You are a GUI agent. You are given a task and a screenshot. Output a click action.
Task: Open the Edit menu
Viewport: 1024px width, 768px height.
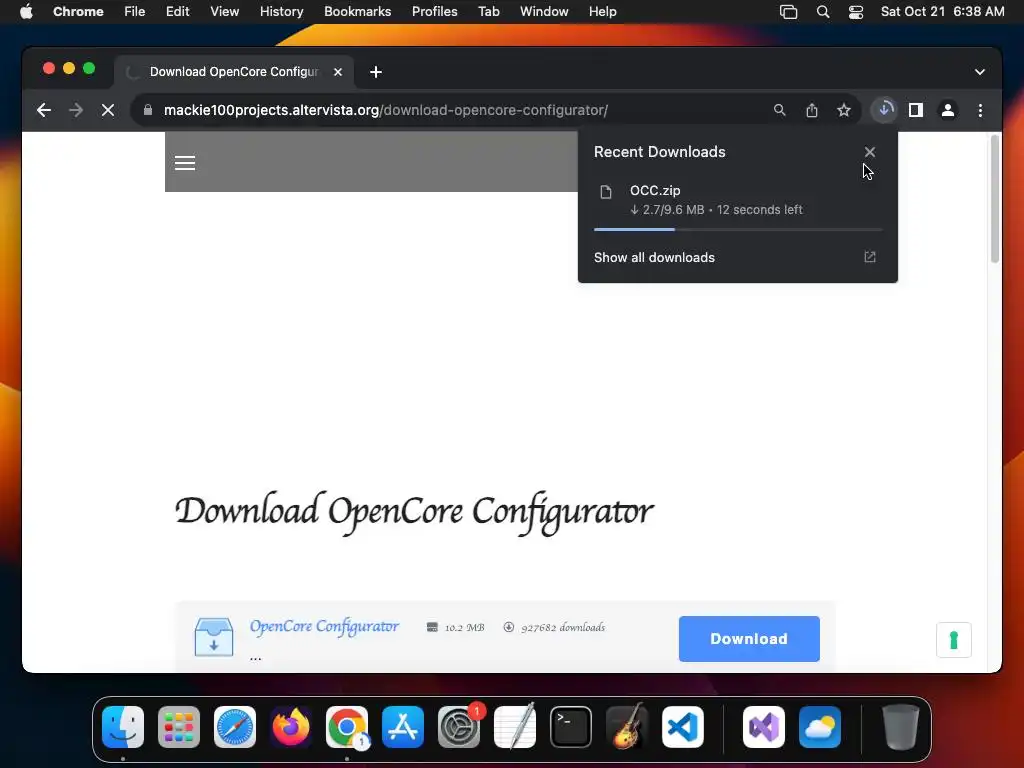[x=178, y=12]
